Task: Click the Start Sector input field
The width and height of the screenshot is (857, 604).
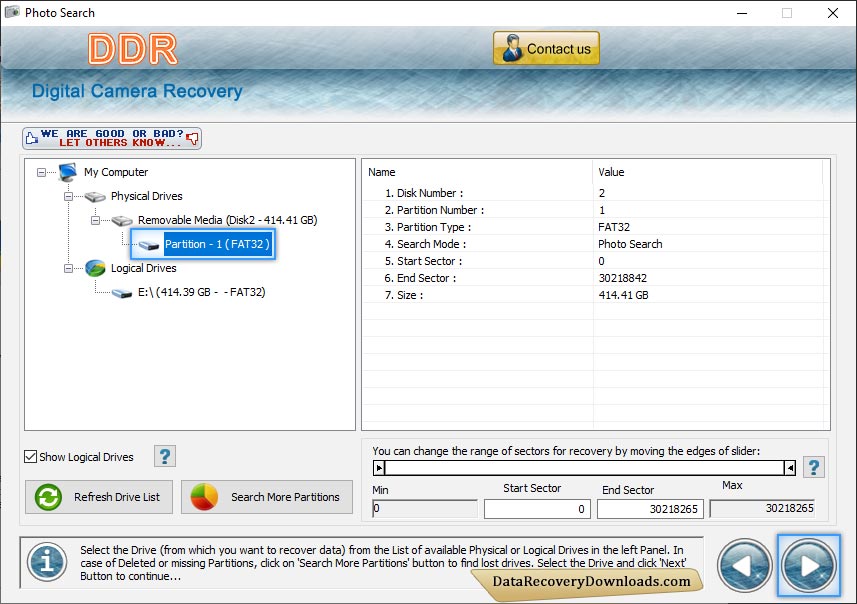Action: pos(537,509)
